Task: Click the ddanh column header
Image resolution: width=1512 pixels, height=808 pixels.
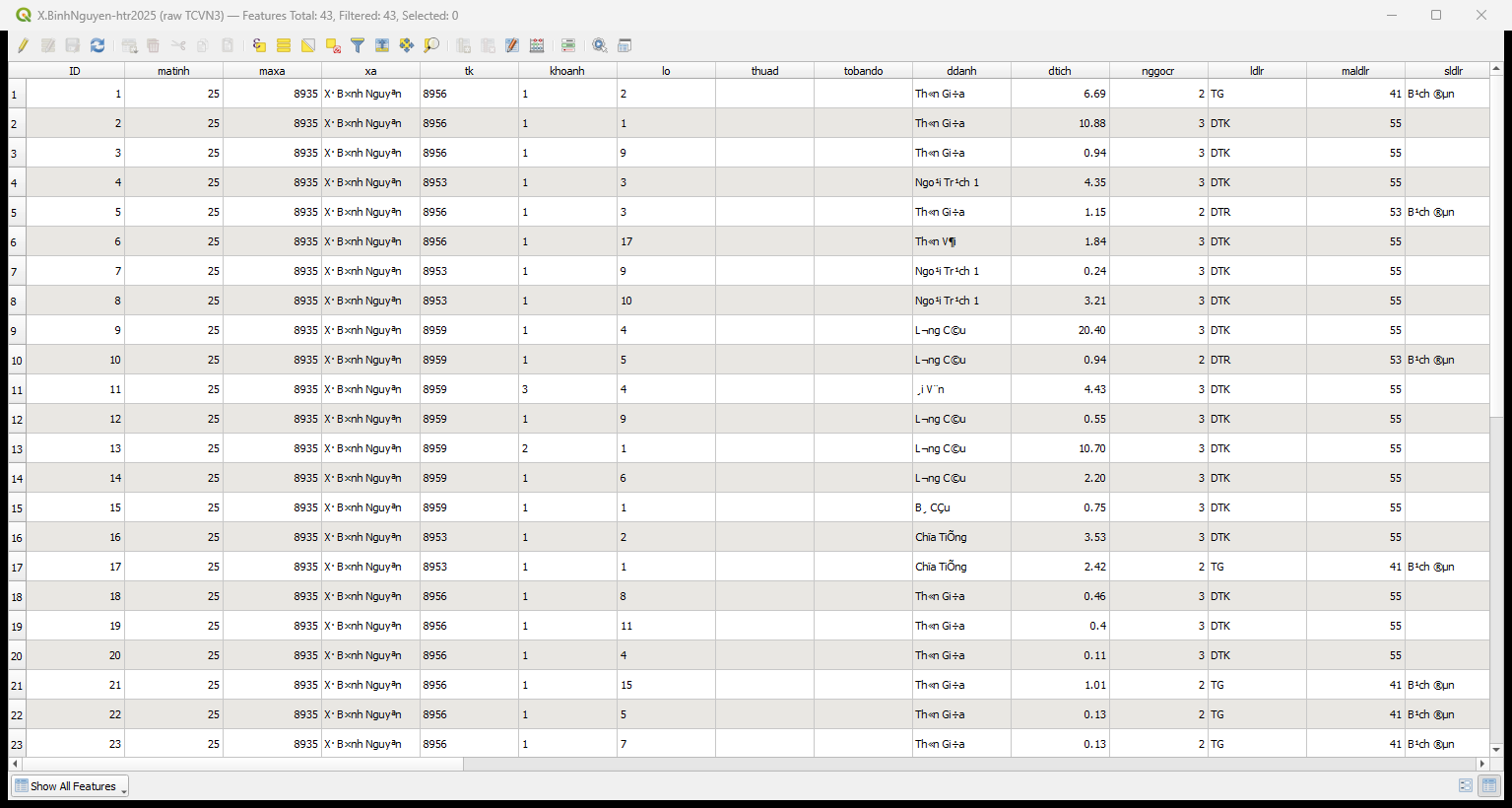Action: (961, 71)
